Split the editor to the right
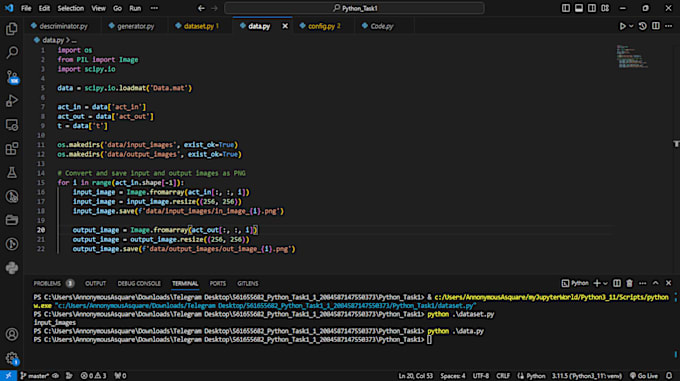The width and height of the screenshot is (680, 381). tap(656, 26)
